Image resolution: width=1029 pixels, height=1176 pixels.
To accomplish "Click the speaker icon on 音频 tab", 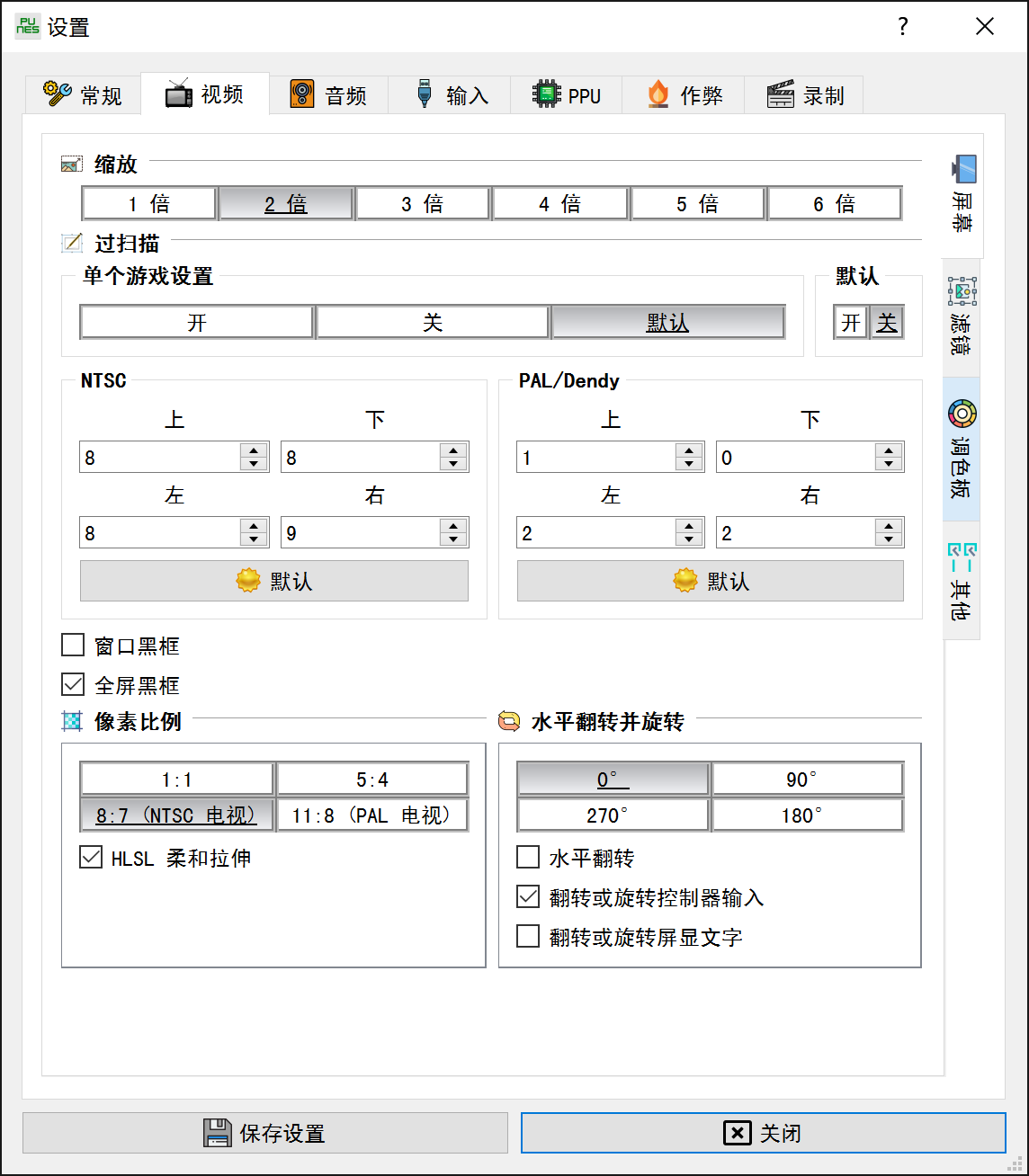I will 302,94.
